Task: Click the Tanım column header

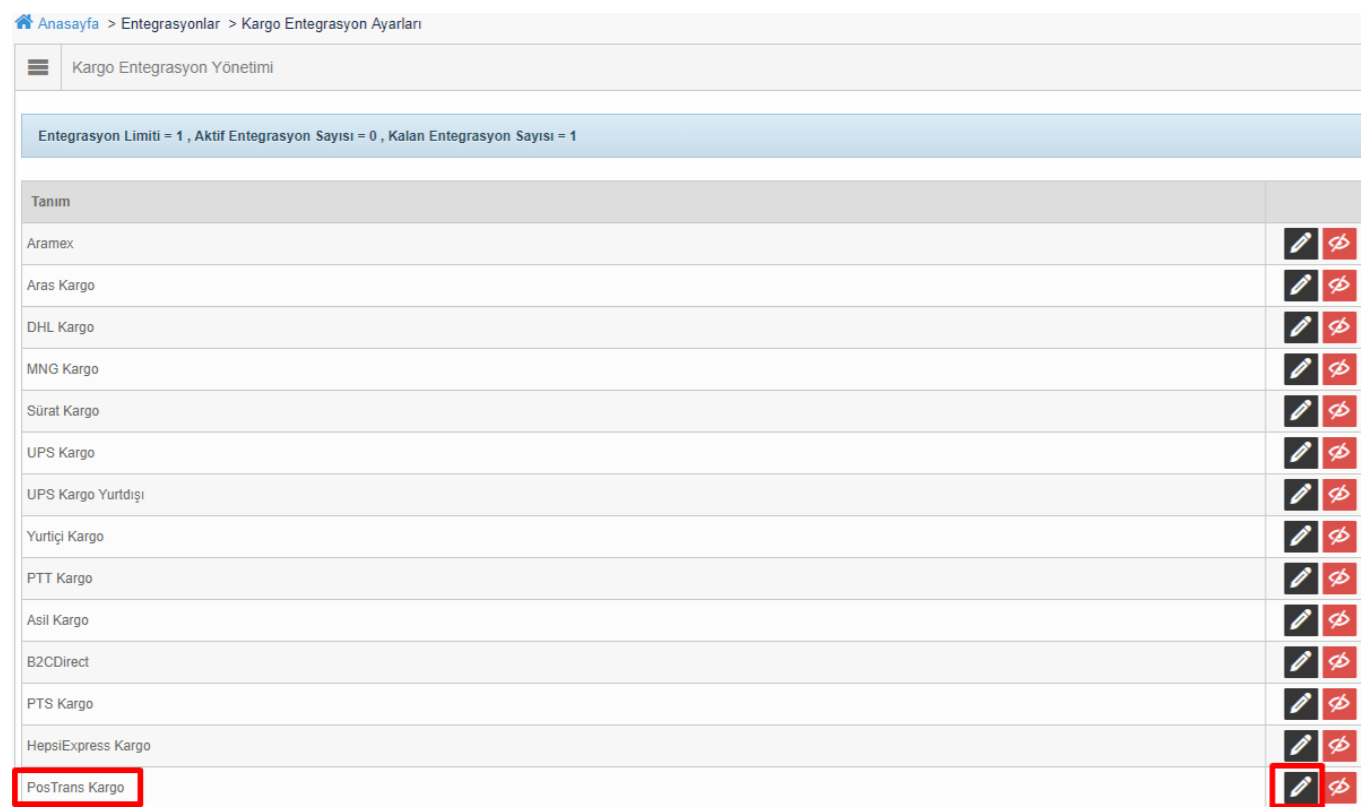Action: point(51,202)
